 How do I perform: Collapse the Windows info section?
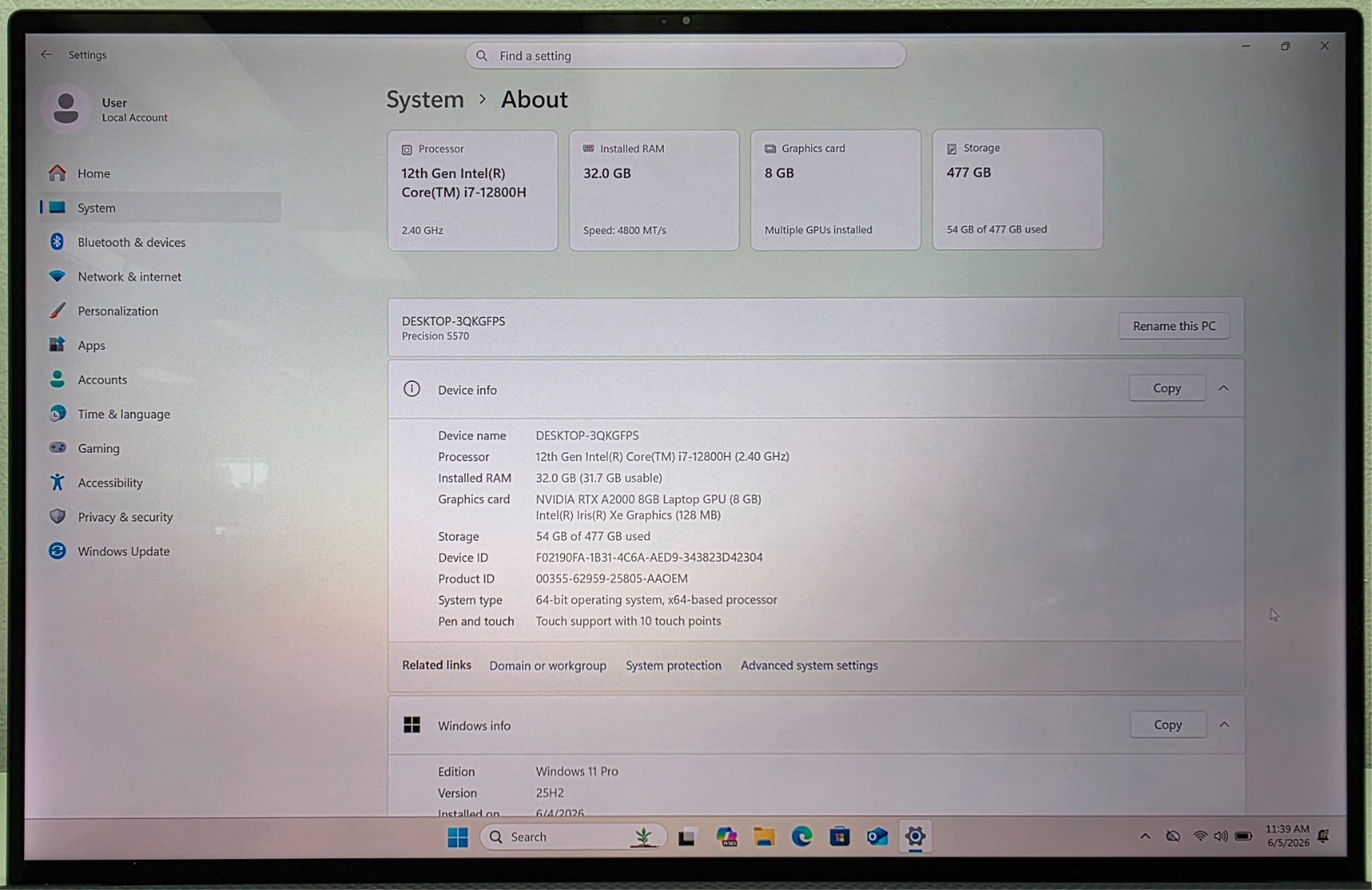click(1225, 725)
